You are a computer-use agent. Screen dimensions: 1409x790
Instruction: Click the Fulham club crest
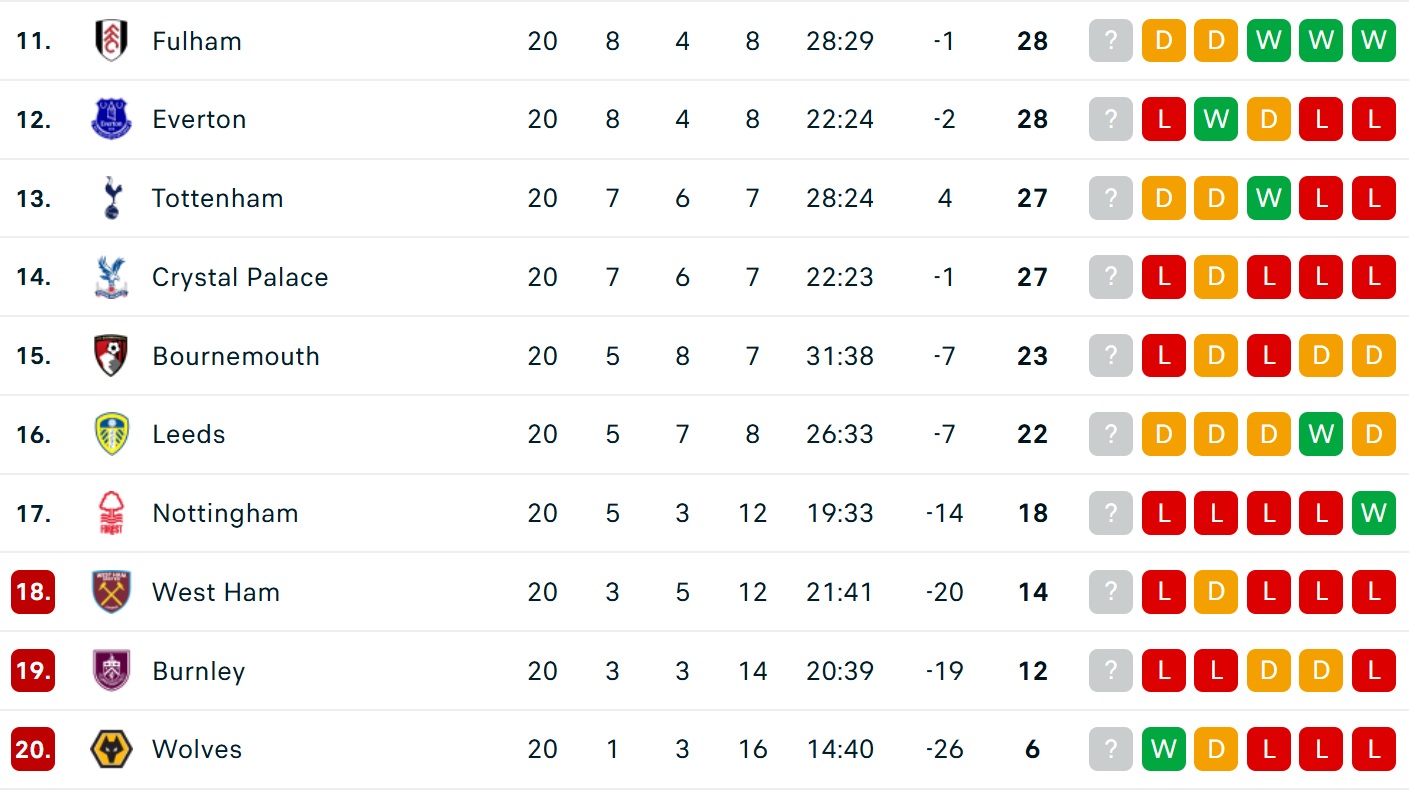pyautogui.click(x=111, y=41)
